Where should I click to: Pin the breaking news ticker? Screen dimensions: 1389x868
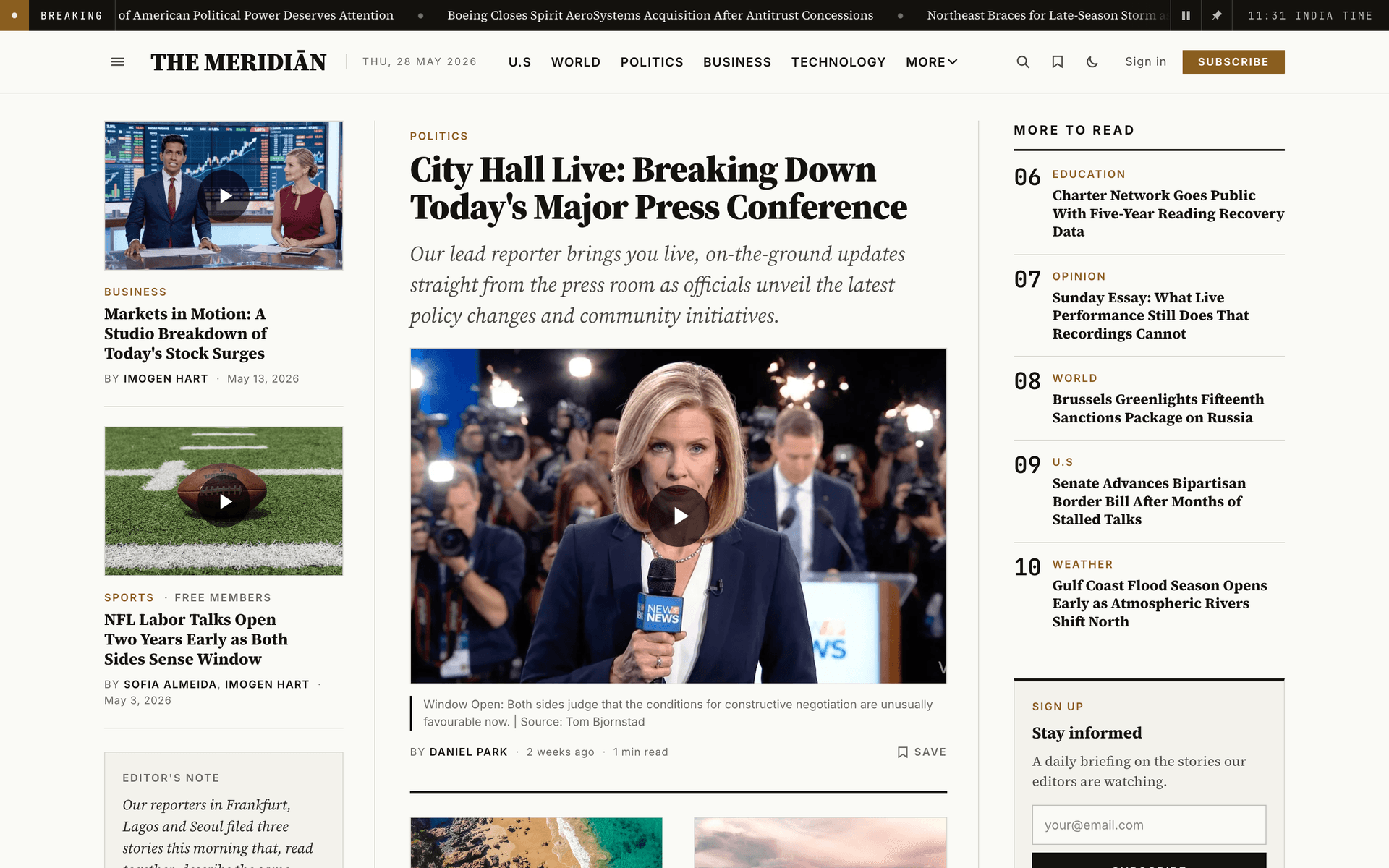1217,15
